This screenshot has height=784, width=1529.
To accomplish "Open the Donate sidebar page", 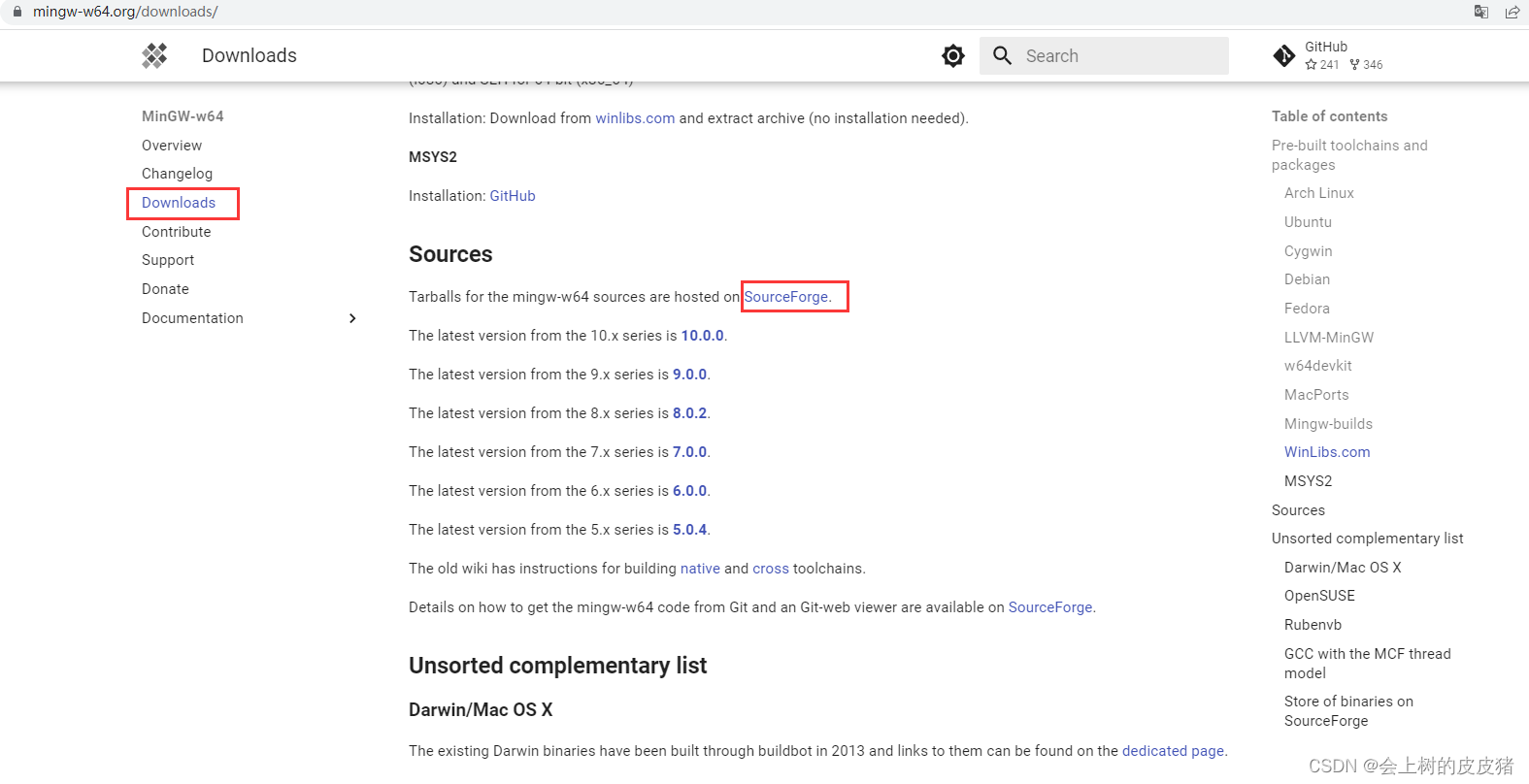I will coord(165,289).
